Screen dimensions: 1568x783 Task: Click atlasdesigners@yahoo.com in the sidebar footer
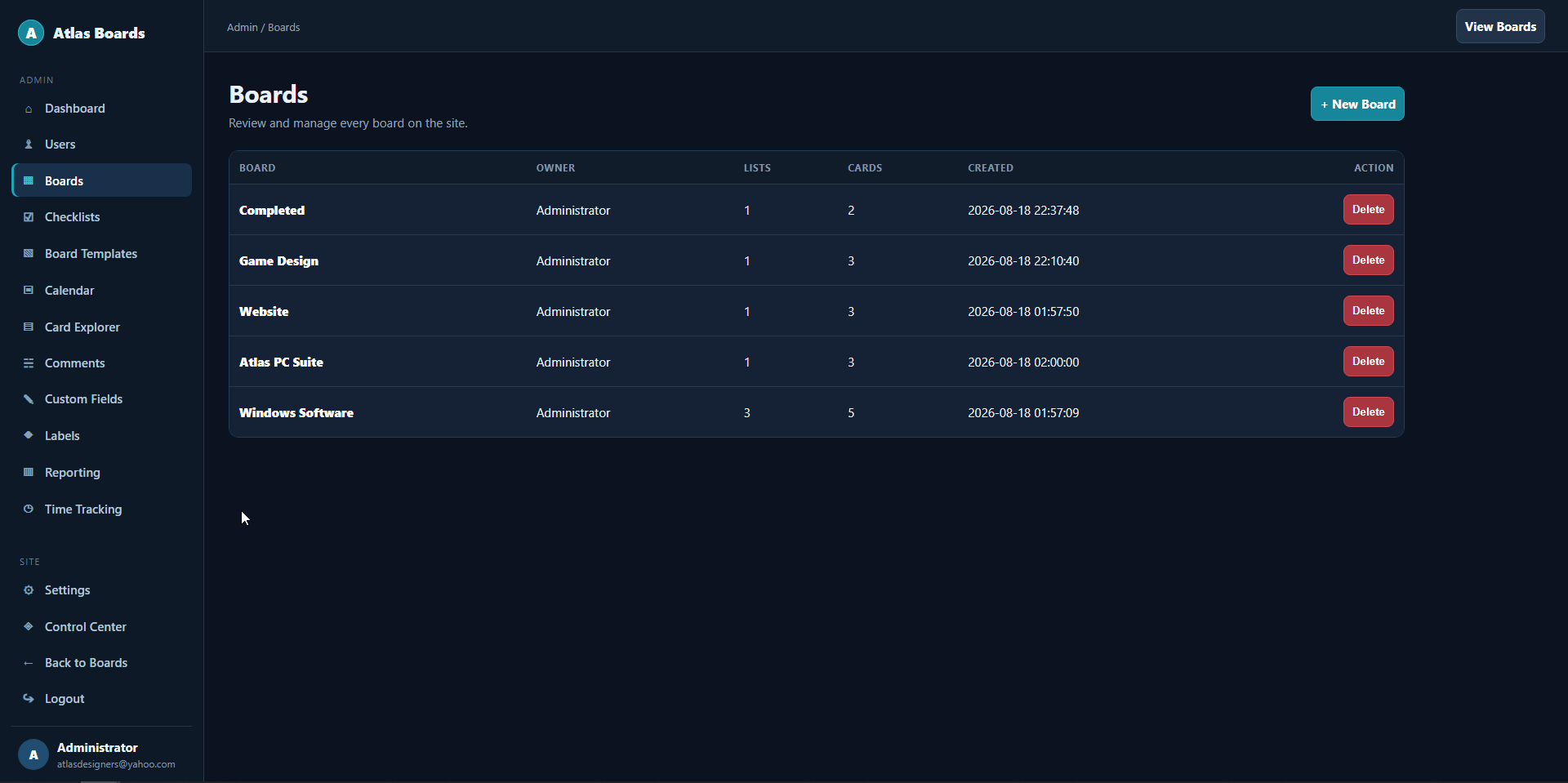click(x=116, y=764)
